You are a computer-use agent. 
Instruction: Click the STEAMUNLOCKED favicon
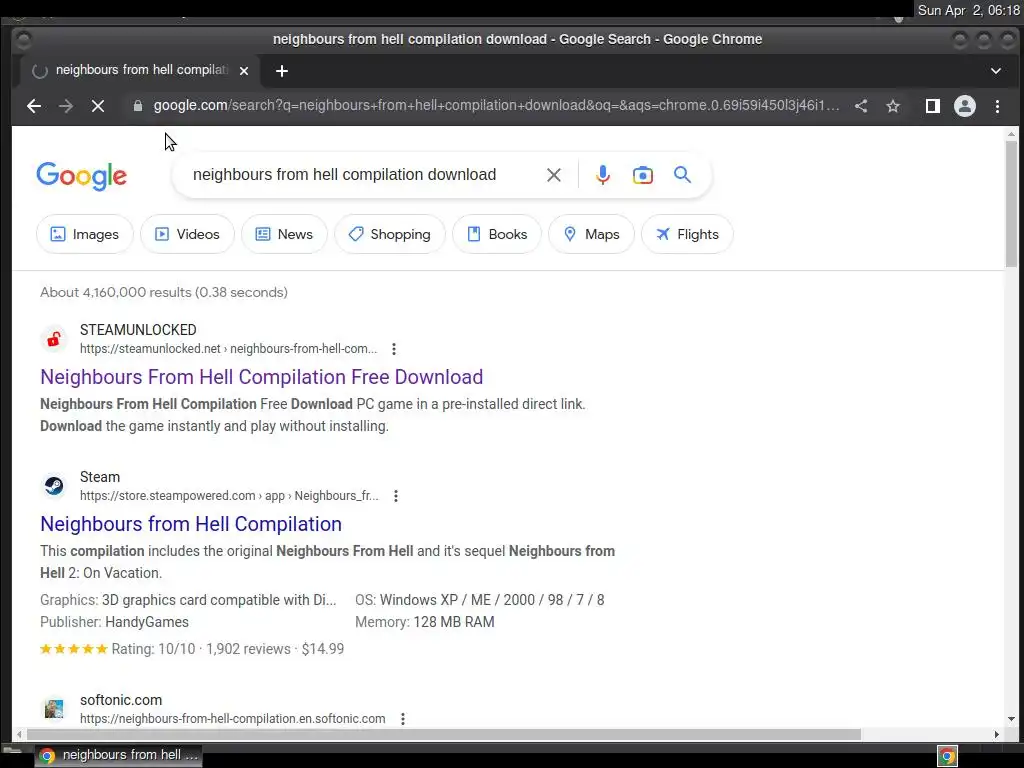[54, 339]
